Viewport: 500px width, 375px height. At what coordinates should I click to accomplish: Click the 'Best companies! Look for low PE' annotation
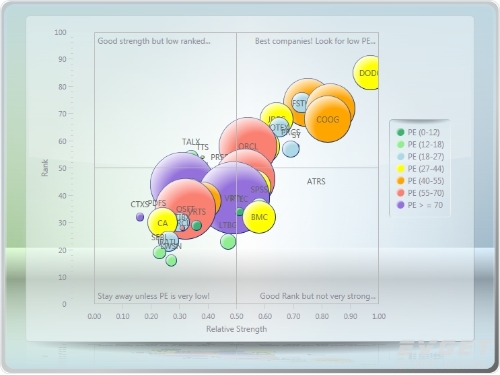click(315, 41)
